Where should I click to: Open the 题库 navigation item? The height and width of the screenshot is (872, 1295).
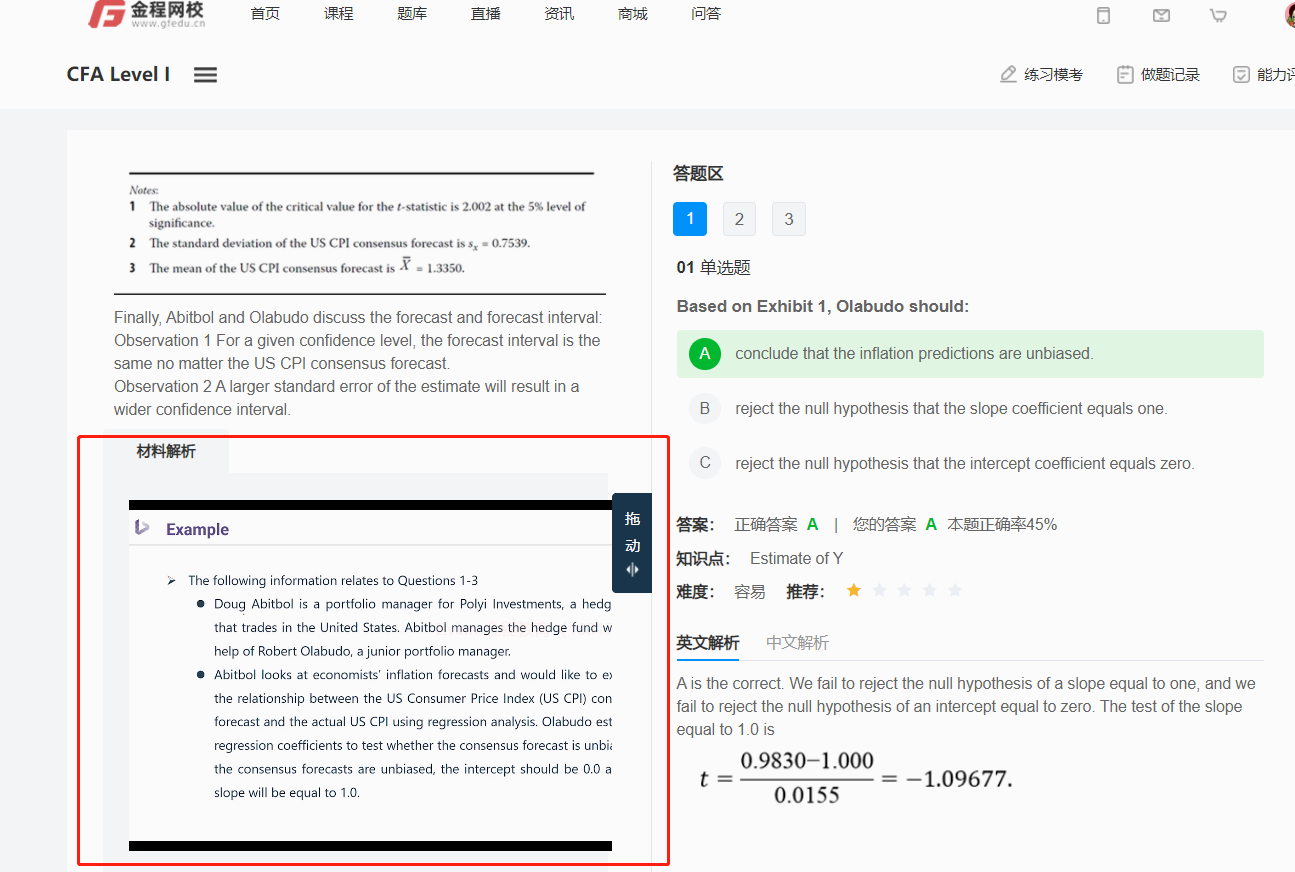(x=412, y=14)
